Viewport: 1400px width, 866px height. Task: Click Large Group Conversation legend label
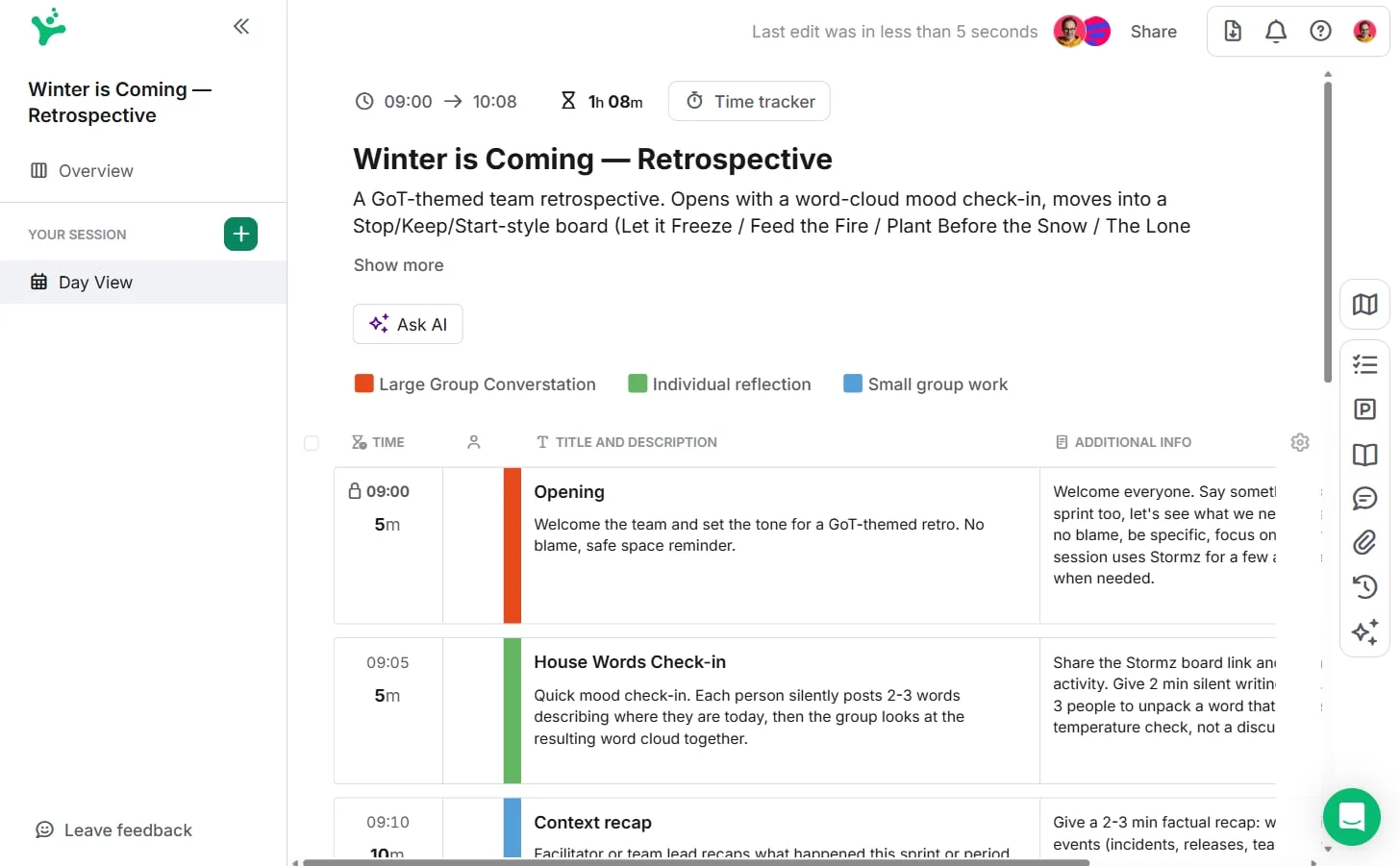point(487,384)
